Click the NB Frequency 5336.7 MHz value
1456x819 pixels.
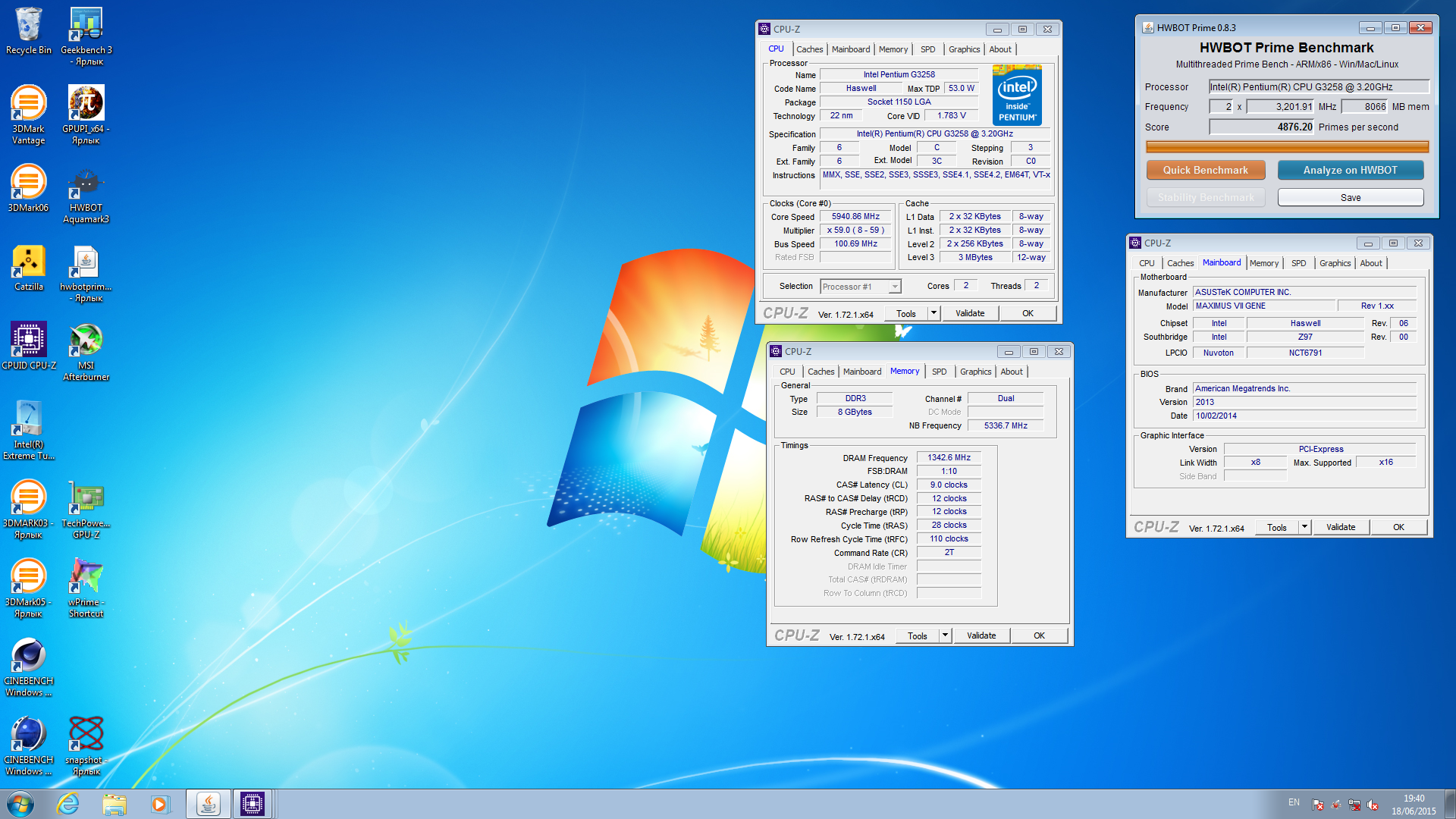click(1006, 426)
